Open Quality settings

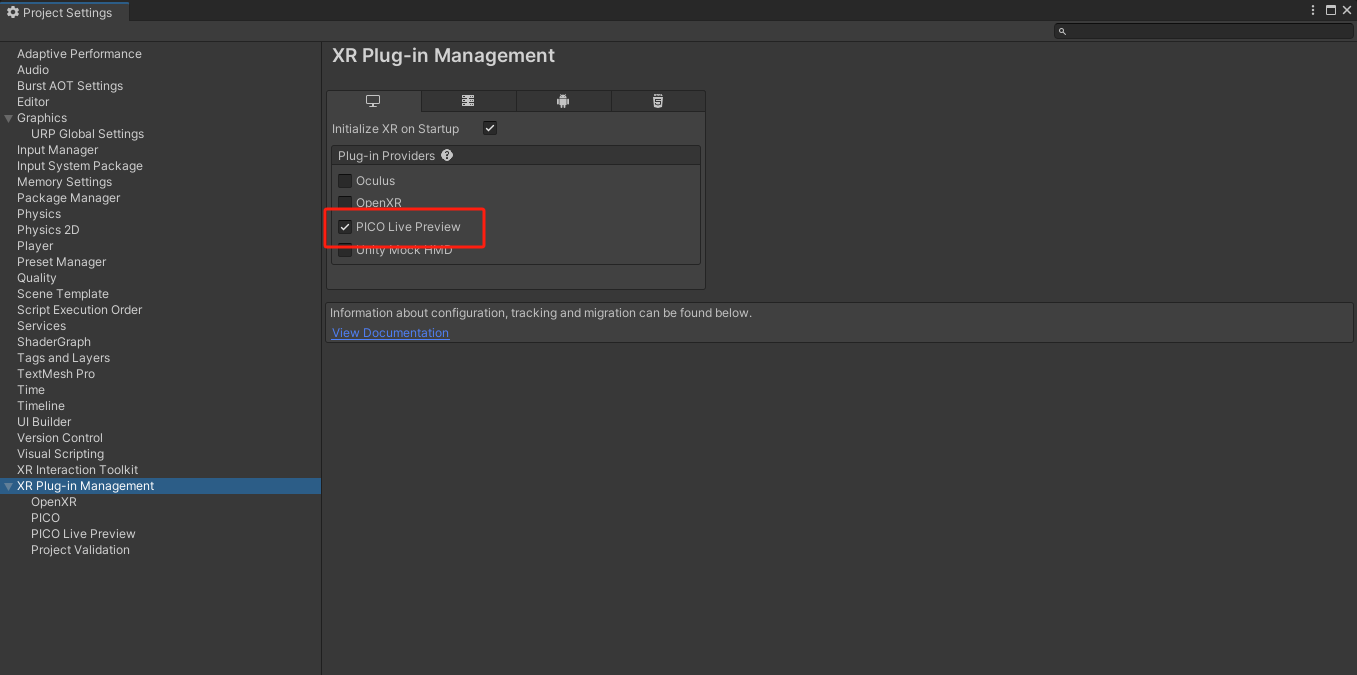pos(37,278)
